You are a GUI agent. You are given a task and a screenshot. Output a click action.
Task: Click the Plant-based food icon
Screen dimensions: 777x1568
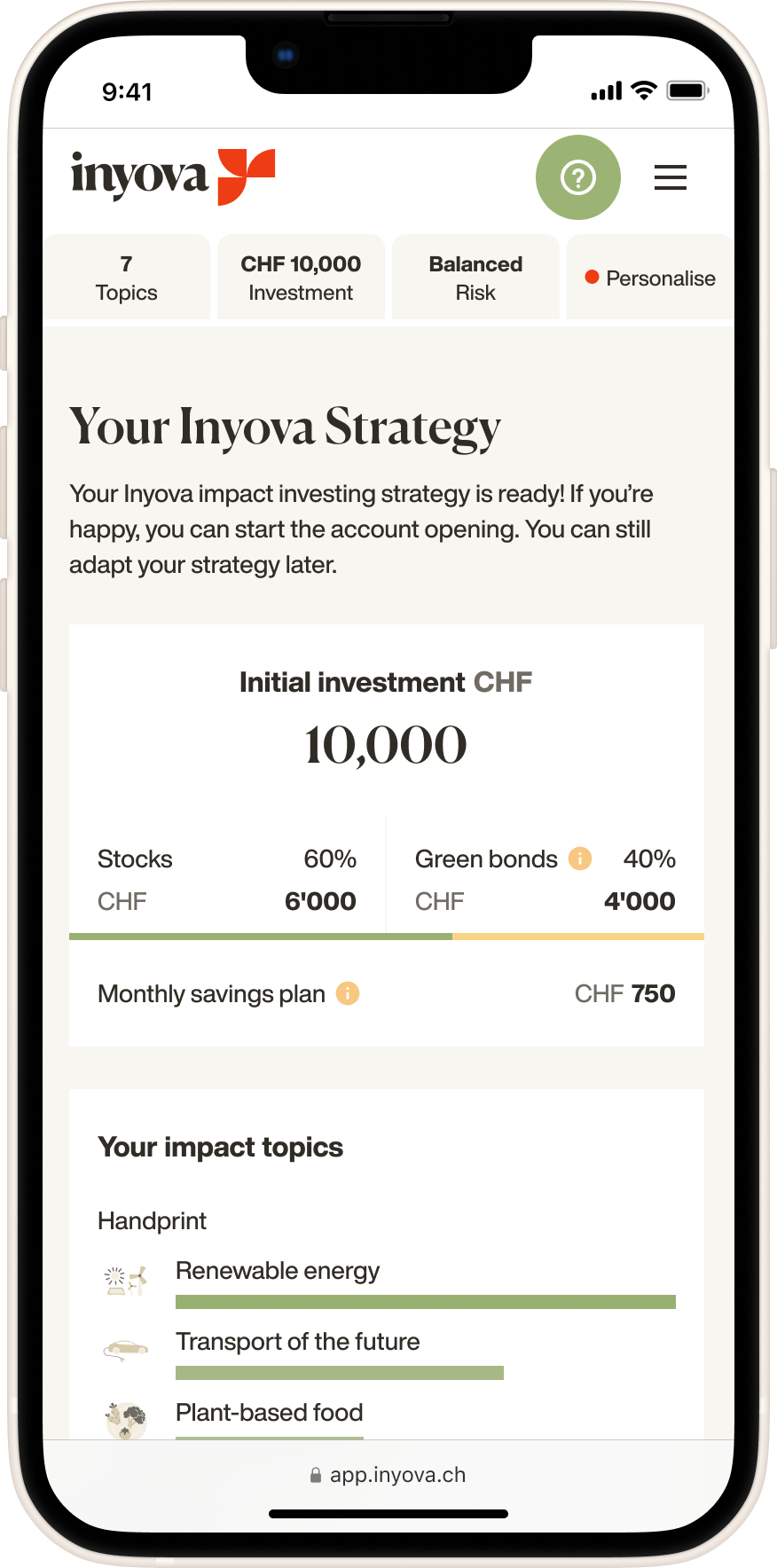(x=126, y=1419)
